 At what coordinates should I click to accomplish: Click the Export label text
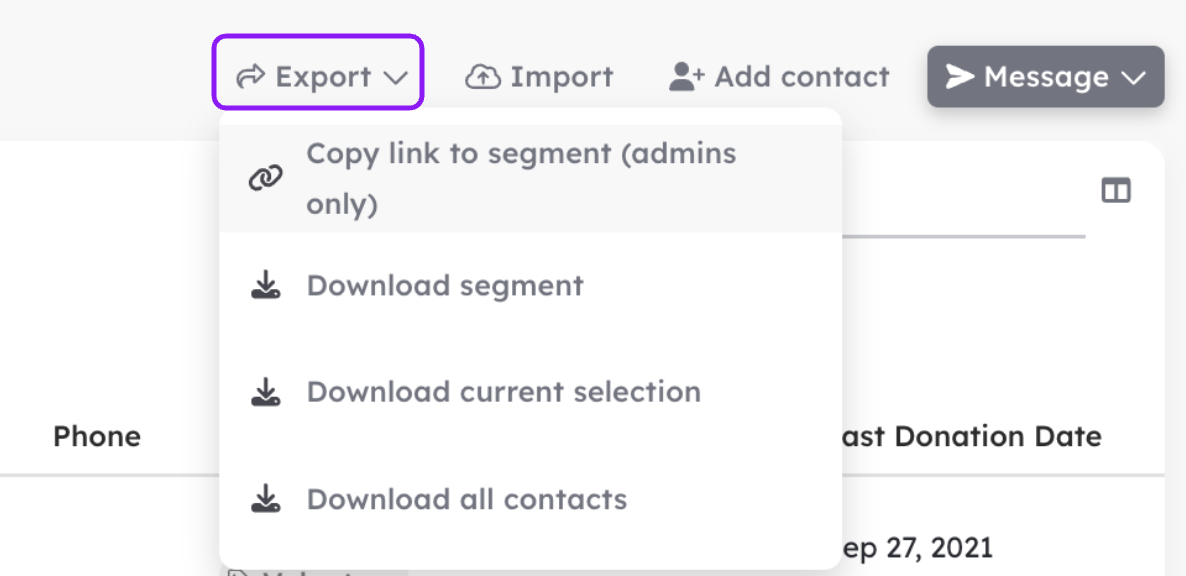pyautogui.click(x=323, y=76)
